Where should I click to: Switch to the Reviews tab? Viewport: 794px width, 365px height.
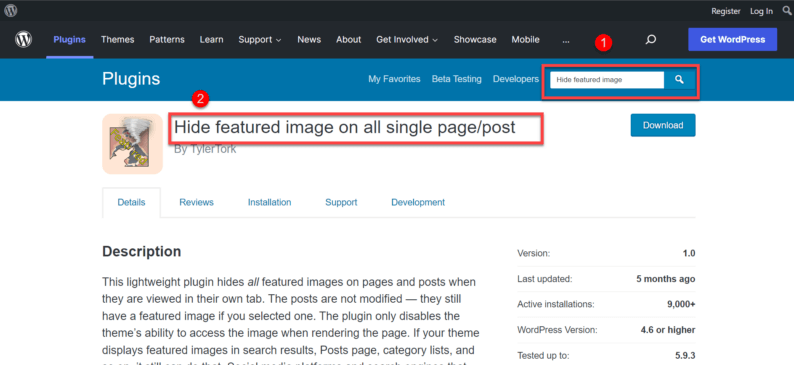pos(196,202)
